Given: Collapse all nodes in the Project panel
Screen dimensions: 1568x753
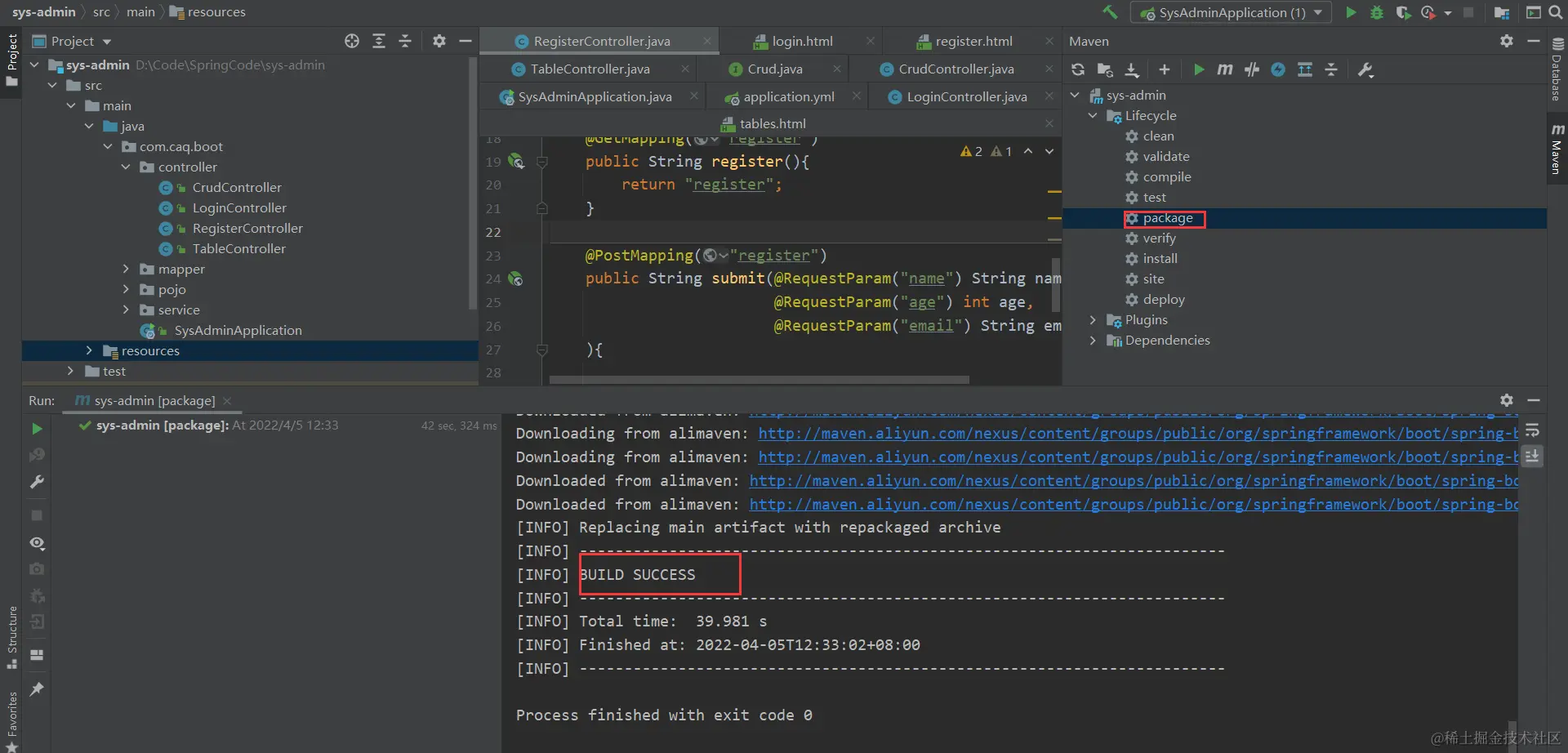Looking at the screenshot, I should 405,41.
